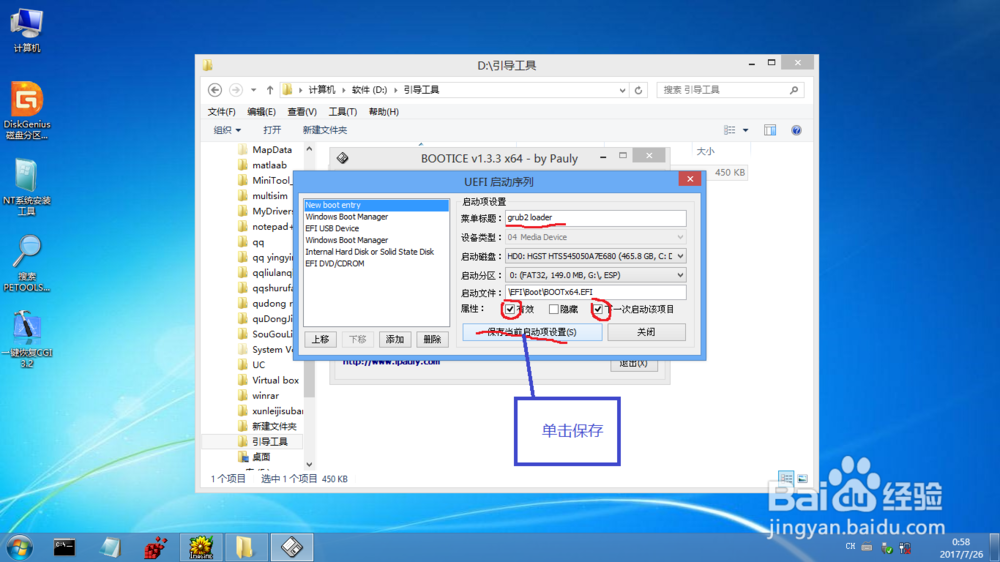Open the Help (帮助) menu
Image resolution: width=1000 pixels, height=562 pixels.
tap(384, 112)
